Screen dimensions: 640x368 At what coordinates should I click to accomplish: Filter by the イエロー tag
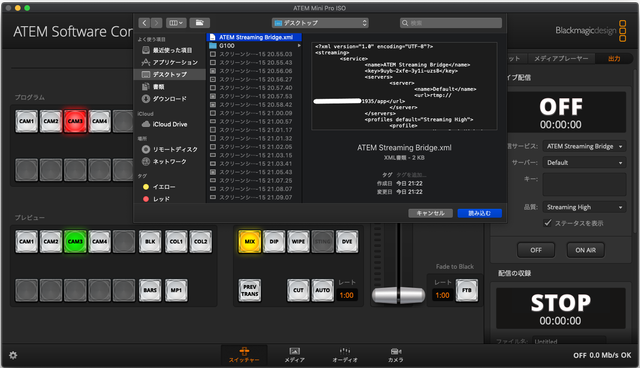click(169, 187)
